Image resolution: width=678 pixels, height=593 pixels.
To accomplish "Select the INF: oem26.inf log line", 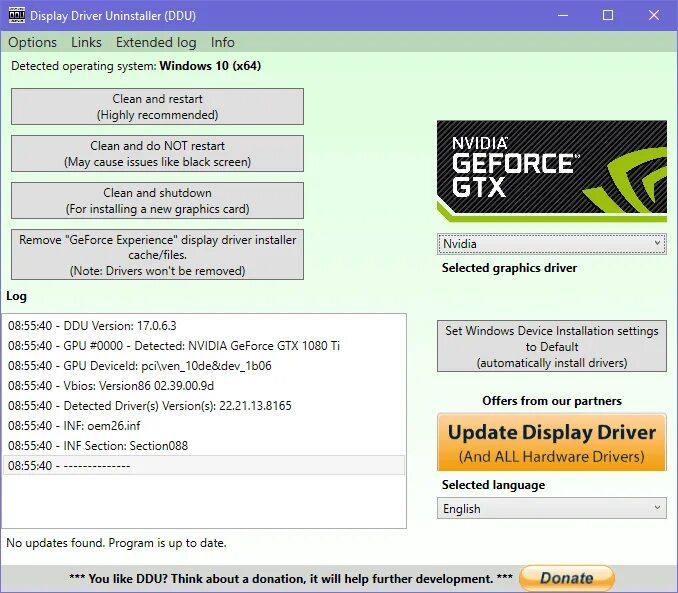I will [204, 426].
